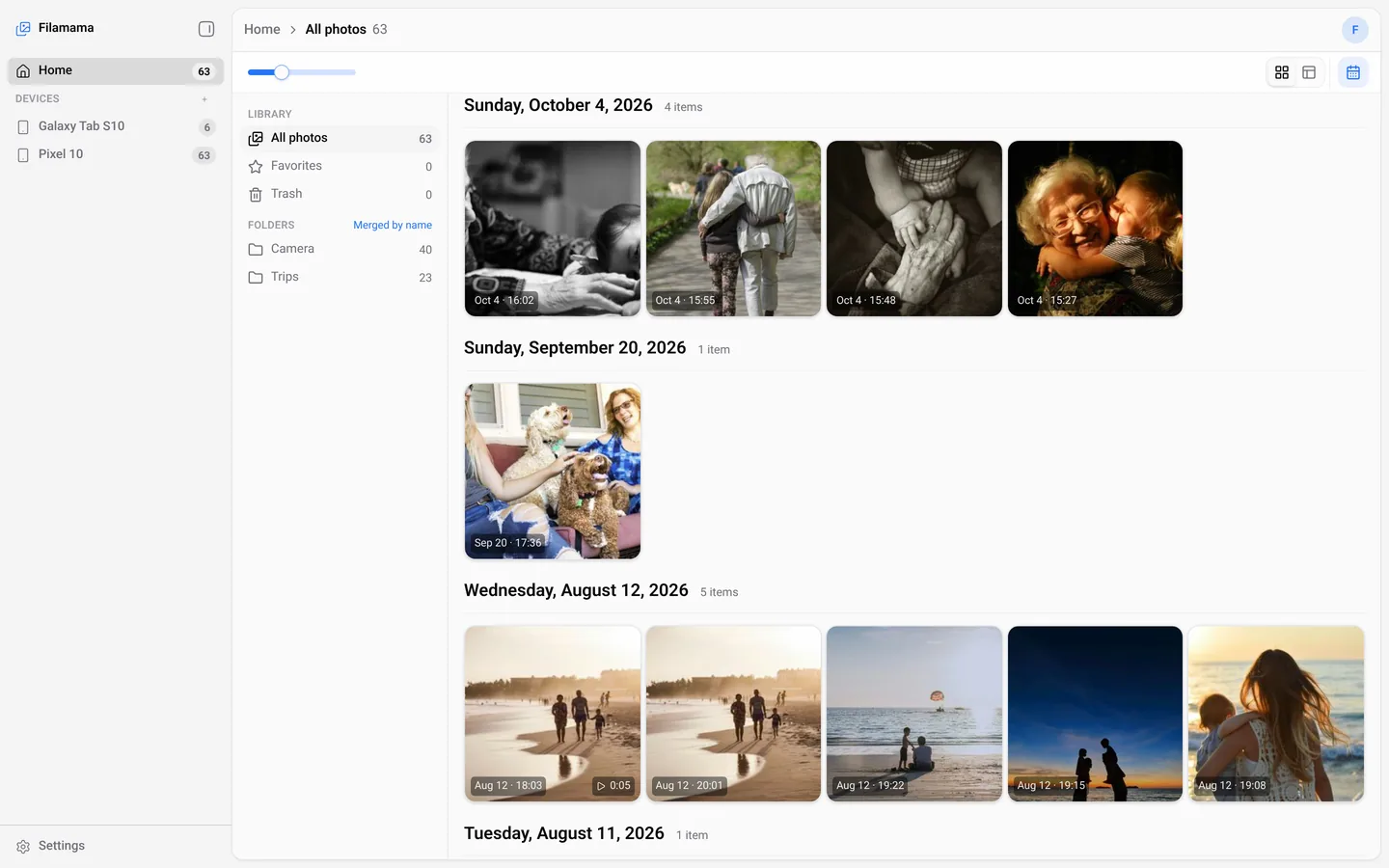The height and width of the screenshot is (868, 1389).
Task: Open the Aug 12 19:22 photo
Action: [914, 714]
